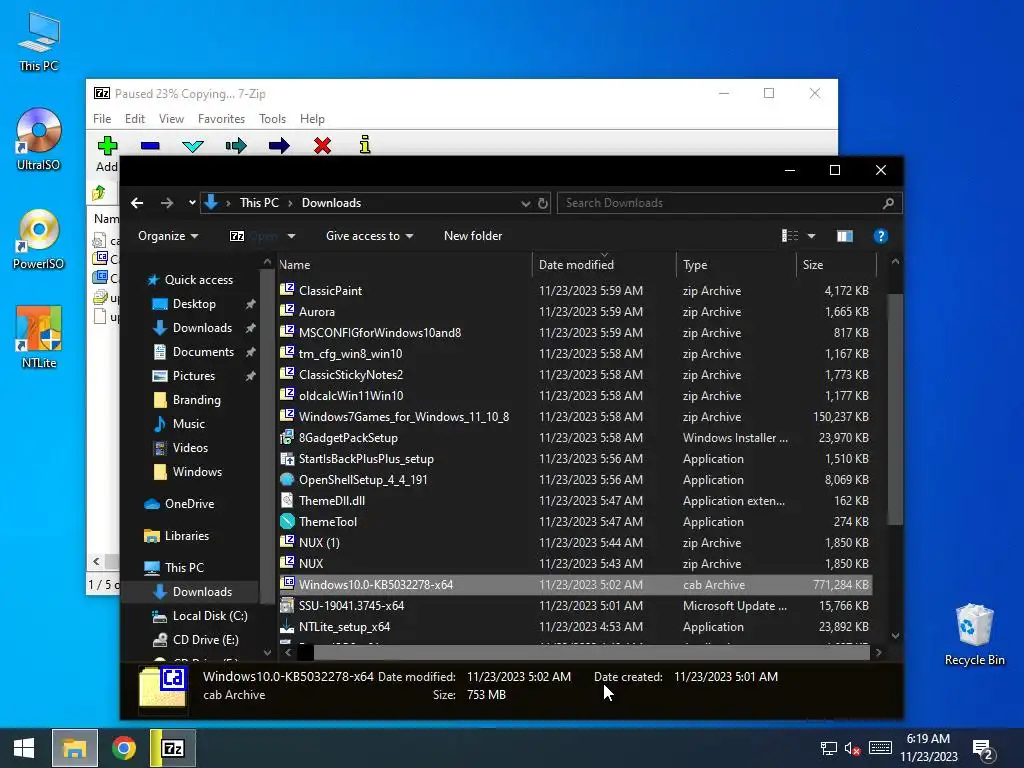Viewport: 1024px width, 768px height.
Task: Select the ClassicPaint zip file
Action: (x=575, y=291)
